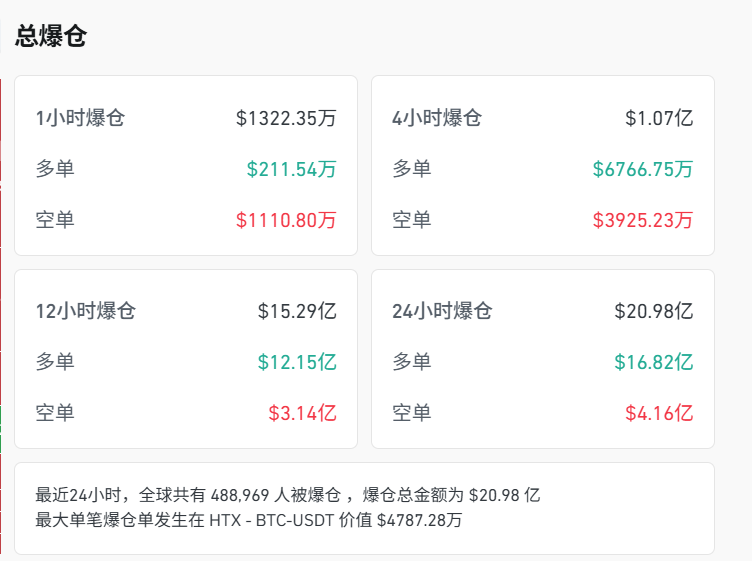
Task: Click the 12-hour long value $12.15亿
Action: 297,362
